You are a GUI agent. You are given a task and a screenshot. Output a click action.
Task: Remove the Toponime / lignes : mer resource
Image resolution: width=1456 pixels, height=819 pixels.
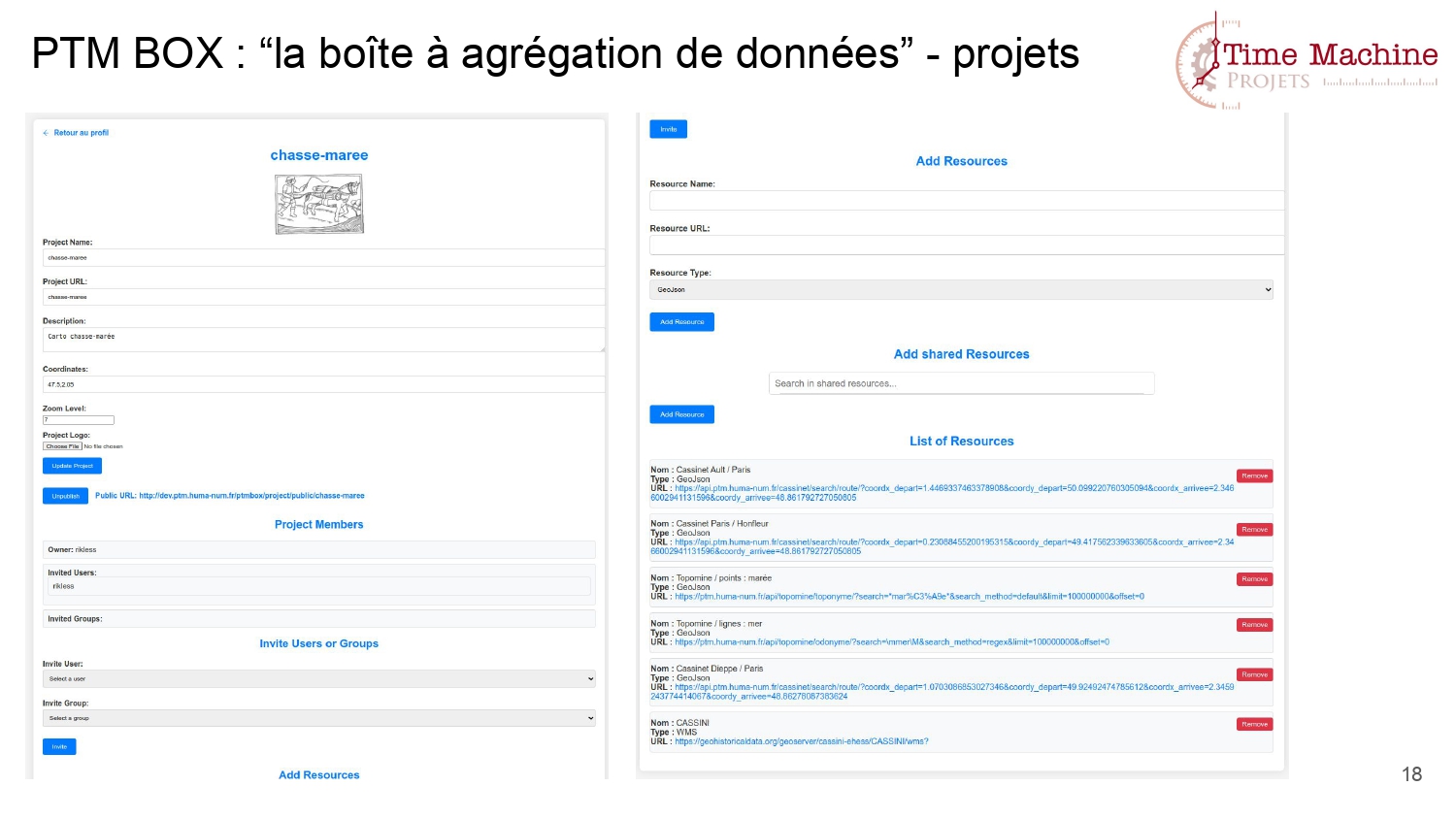tap(1254, 625)
